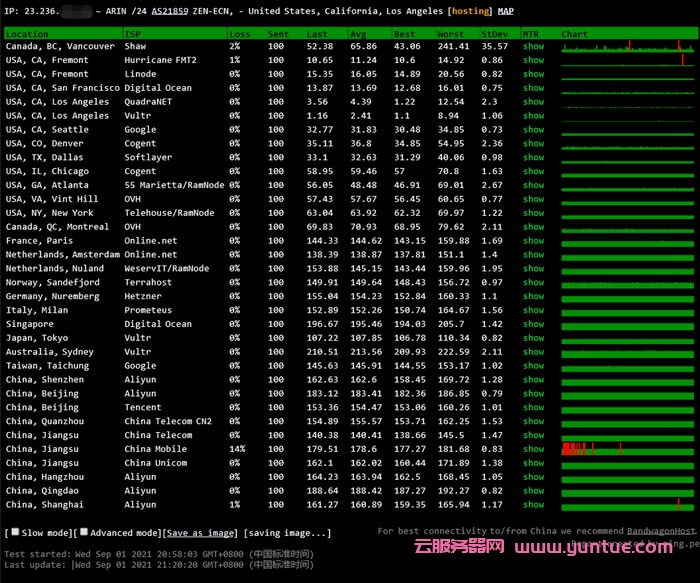The width and height of the screenshot is (700, 583).
Task: Show MTR for Paris Online.net row
Action: 534,241
